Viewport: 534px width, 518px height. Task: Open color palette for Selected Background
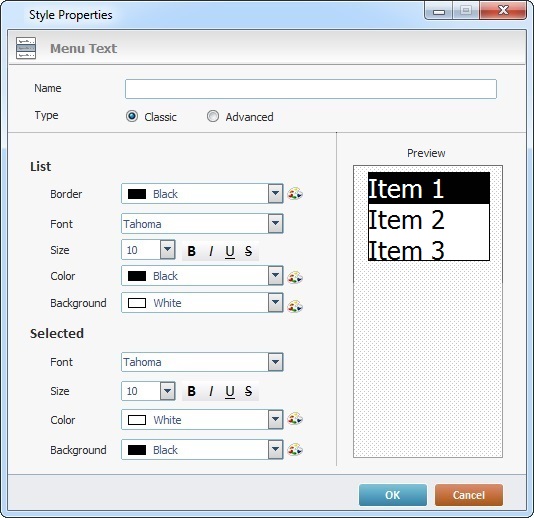[x=295, y=450]
